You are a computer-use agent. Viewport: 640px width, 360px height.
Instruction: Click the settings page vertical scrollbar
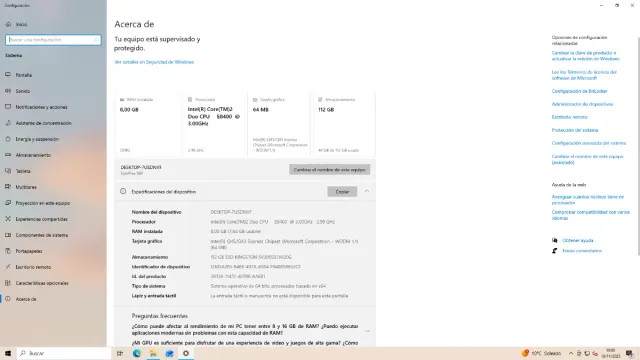[x=638, y=147]
